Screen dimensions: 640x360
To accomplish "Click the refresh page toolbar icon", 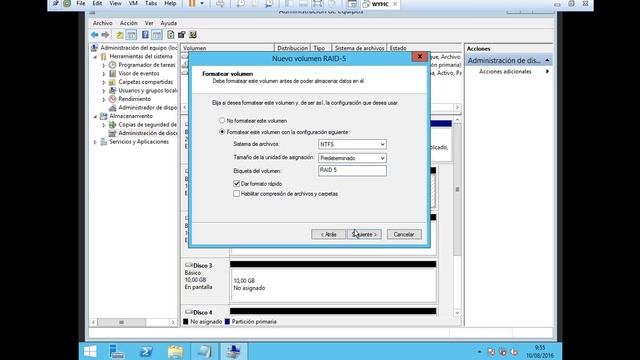I will (171, 35).
